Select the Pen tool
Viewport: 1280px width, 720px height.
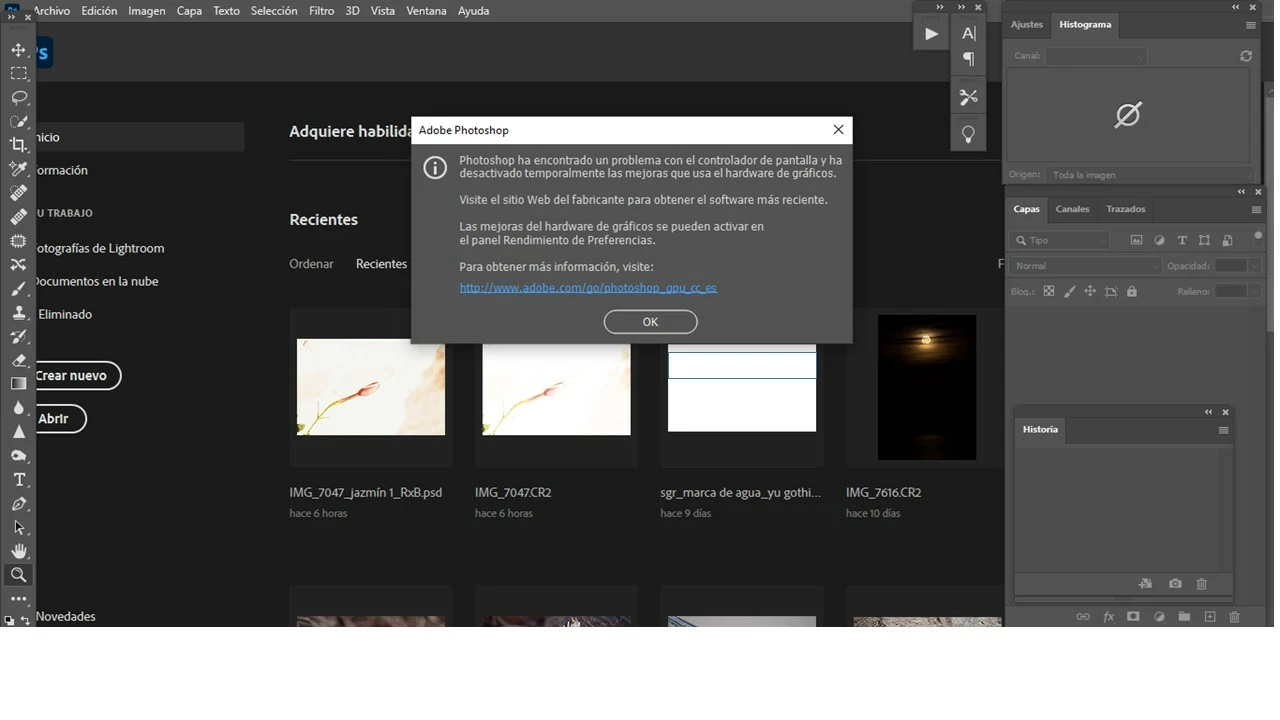(18, 504)
